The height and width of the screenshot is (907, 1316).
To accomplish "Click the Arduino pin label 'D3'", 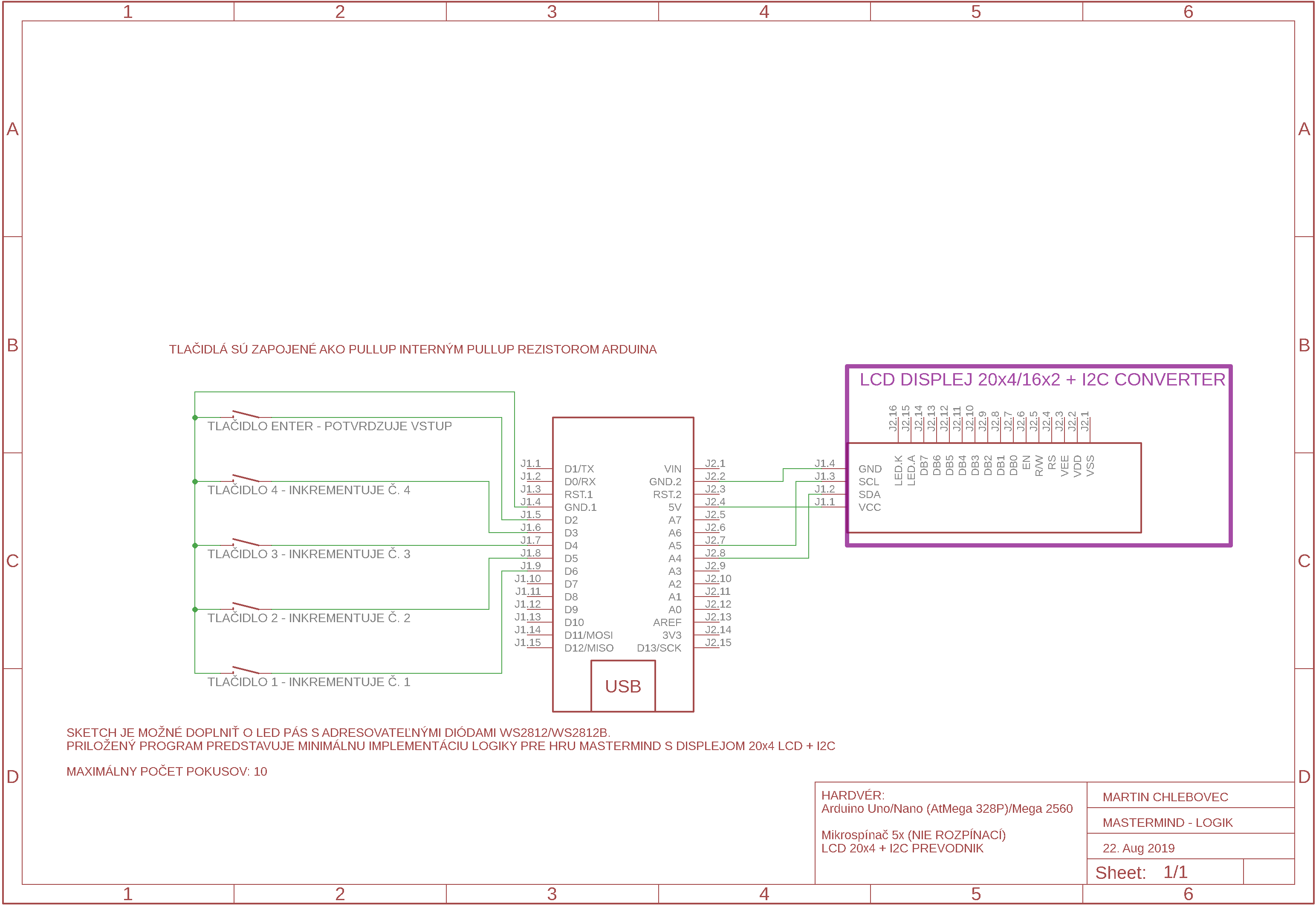I will pos(571,533).
